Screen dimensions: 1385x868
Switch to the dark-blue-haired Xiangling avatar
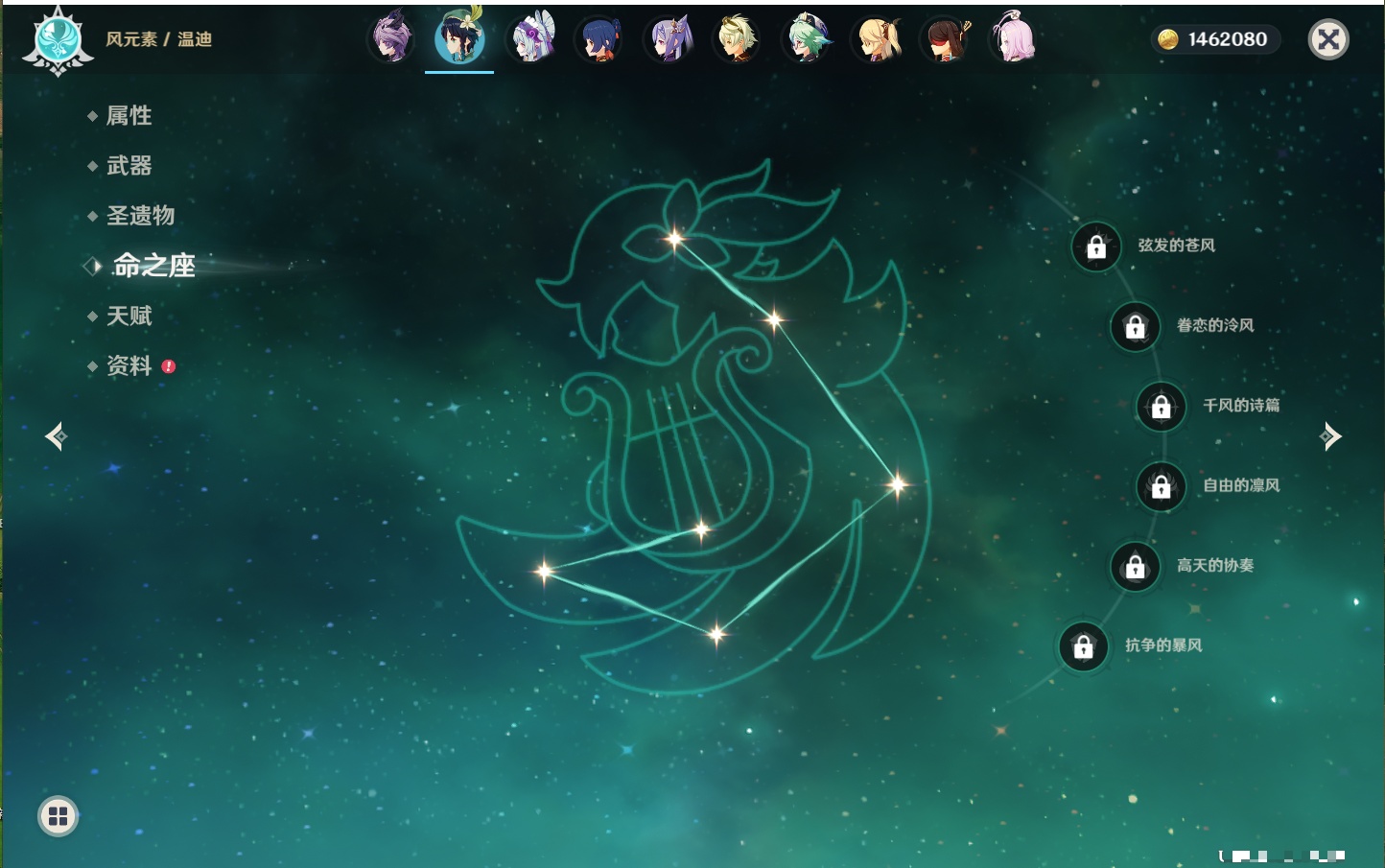point(599,40)
